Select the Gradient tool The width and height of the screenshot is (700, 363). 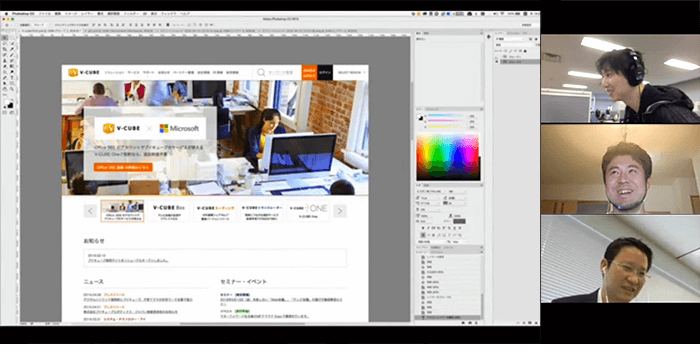[x=12, y=66]
